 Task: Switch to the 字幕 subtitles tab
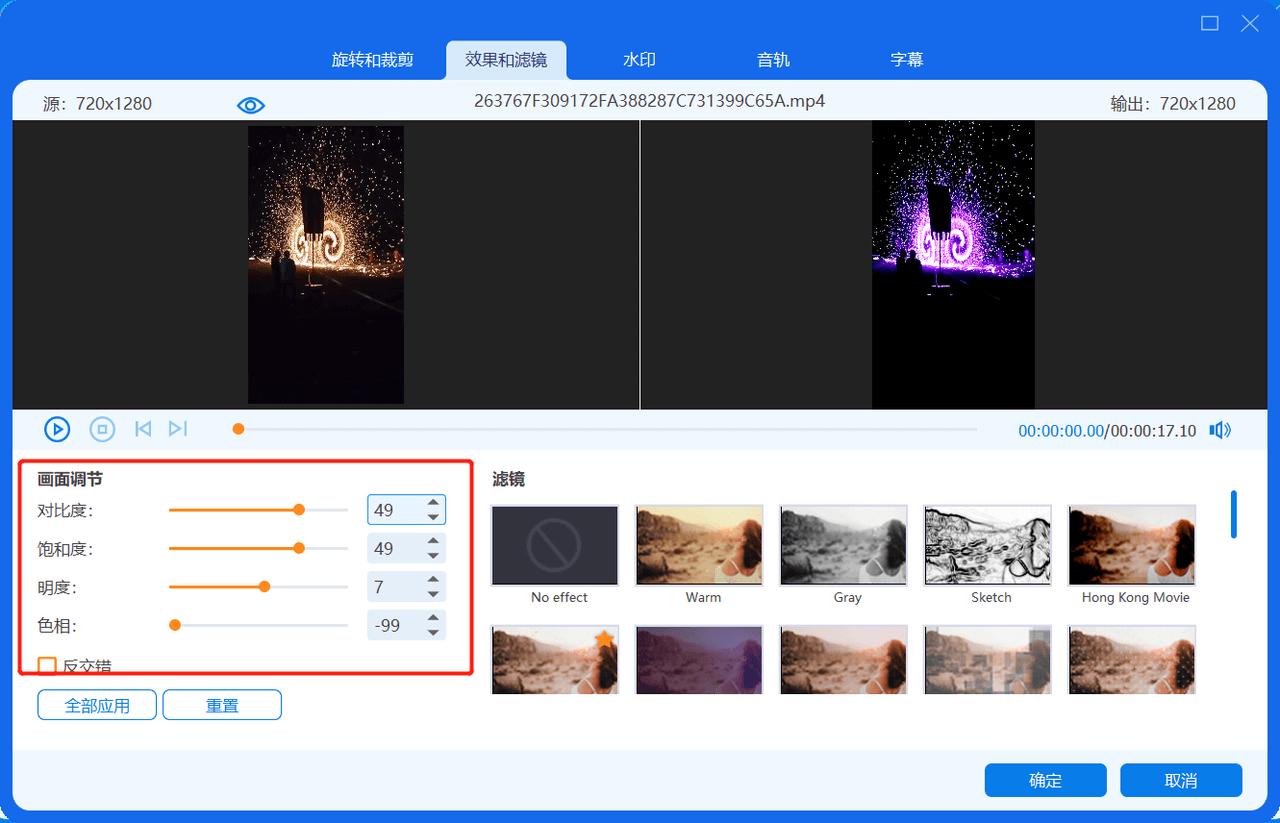click(x=906, y=59)
